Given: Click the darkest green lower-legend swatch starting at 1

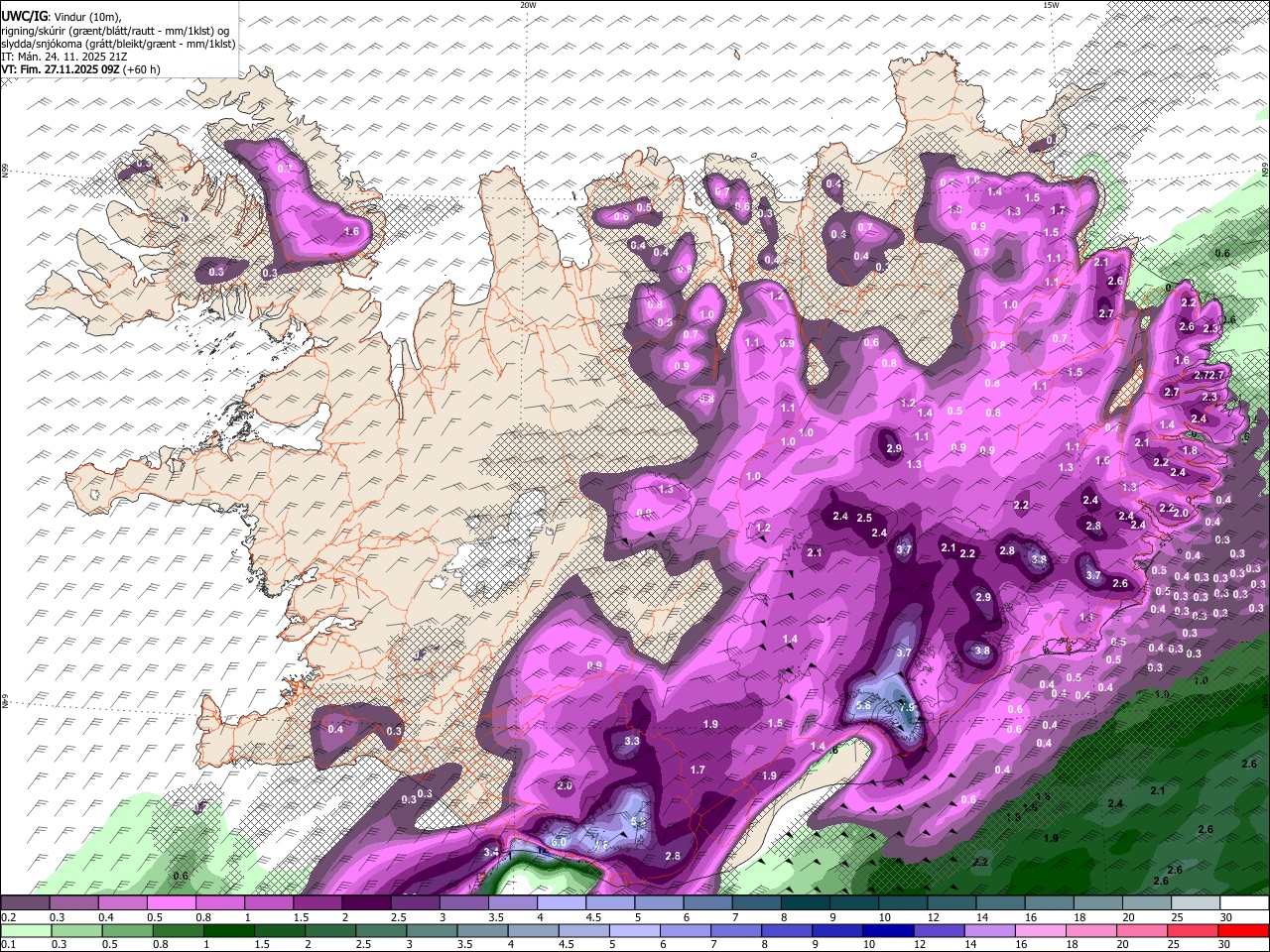Looking at the screenshot, I should 228,931.
